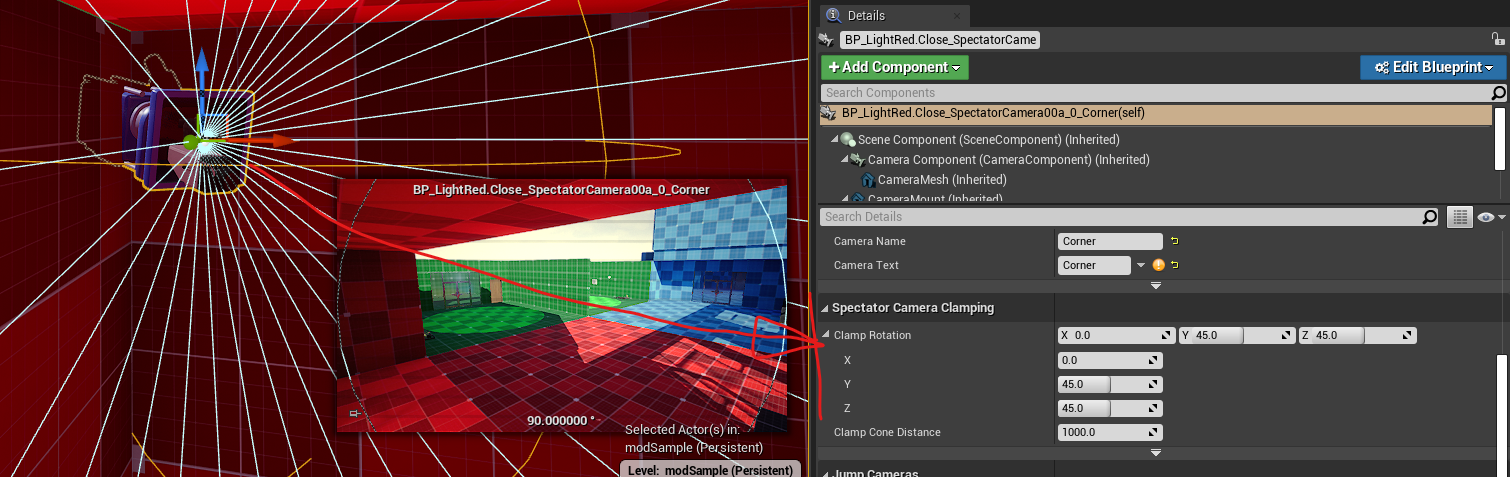The height and width of the screenshot is (477, 1510).
Task: Open the Edit Blueprint dropdown
Action: (1433, 67)
